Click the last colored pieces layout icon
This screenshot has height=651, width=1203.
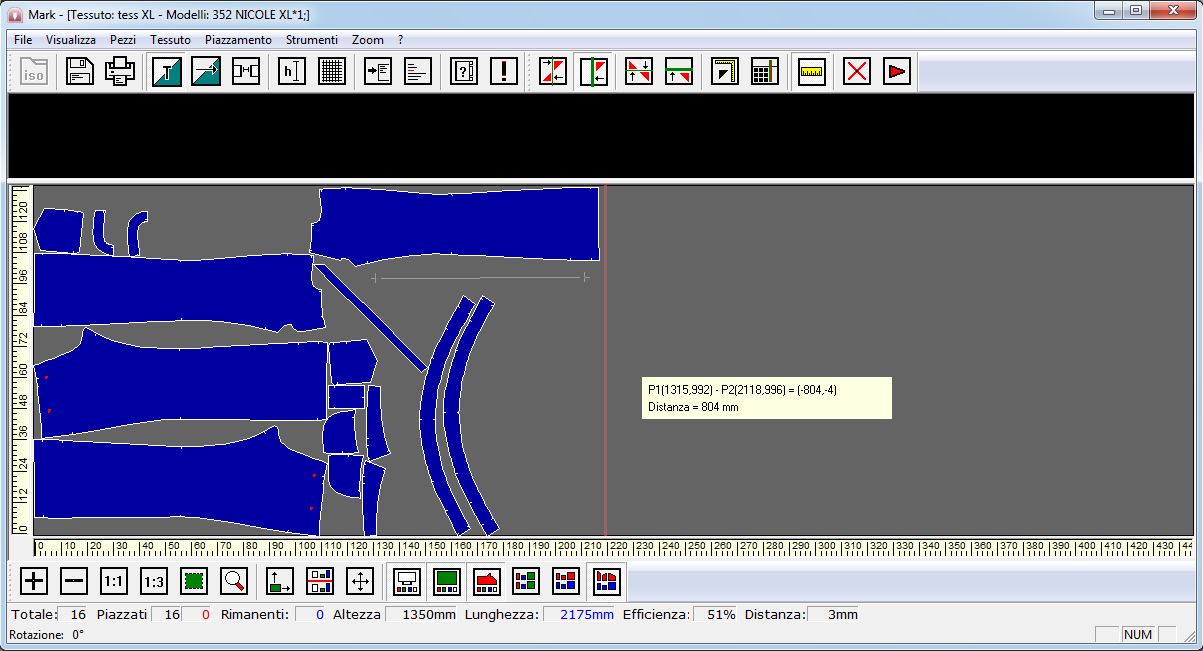click(606, 580)
